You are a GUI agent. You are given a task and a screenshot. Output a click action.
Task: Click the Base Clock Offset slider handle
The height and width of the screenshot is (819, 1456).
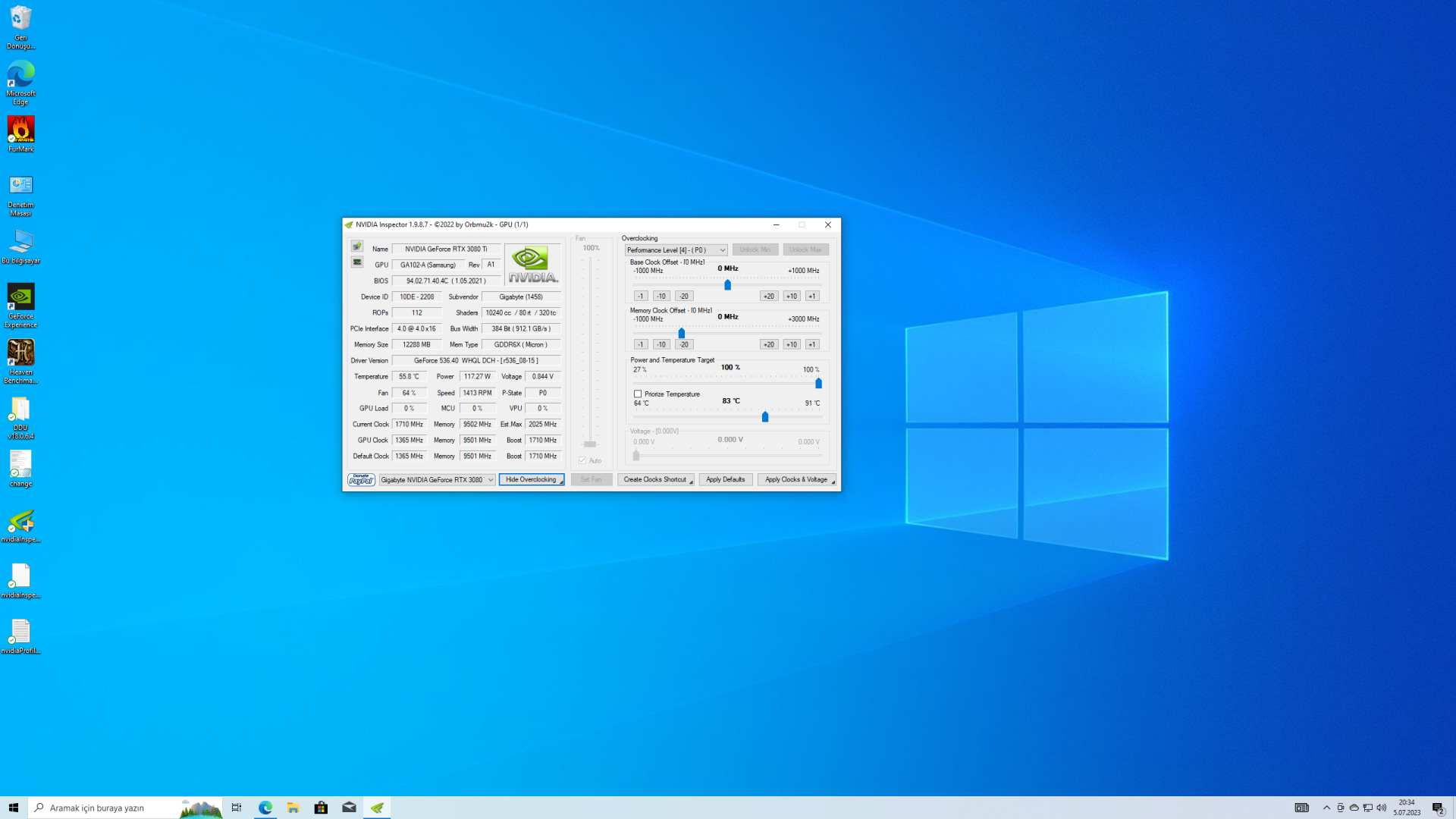[727, 285]
